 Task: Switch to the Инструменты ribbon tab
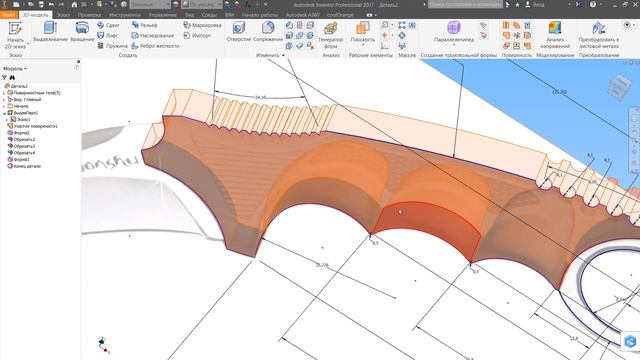pyautogui.click(x=125, y=15)
